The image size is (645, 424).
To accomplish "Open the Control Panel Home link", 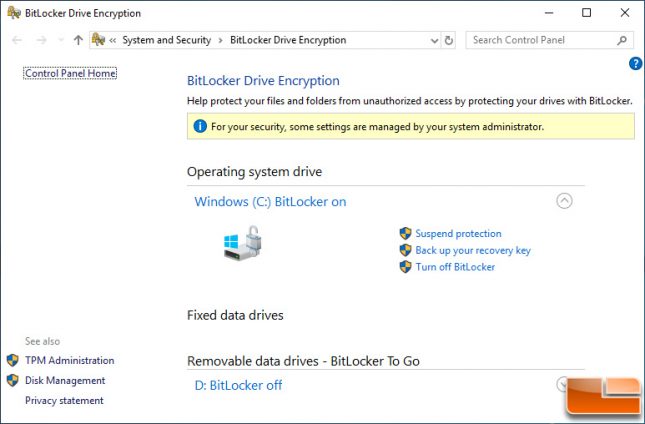I will pos(70,73).
